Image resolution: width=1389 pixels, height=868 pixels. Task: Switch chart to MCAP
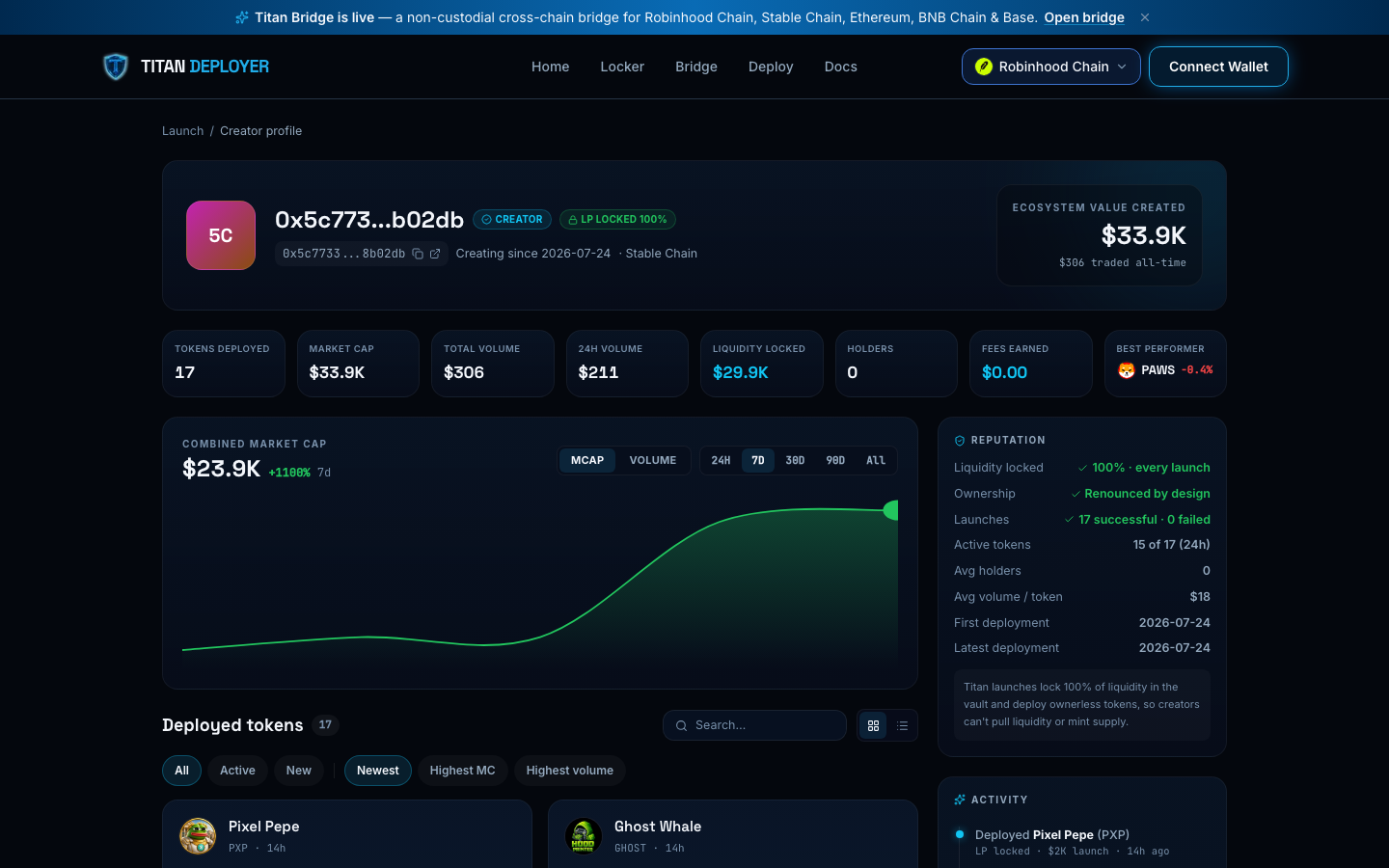tap(587, 460)
